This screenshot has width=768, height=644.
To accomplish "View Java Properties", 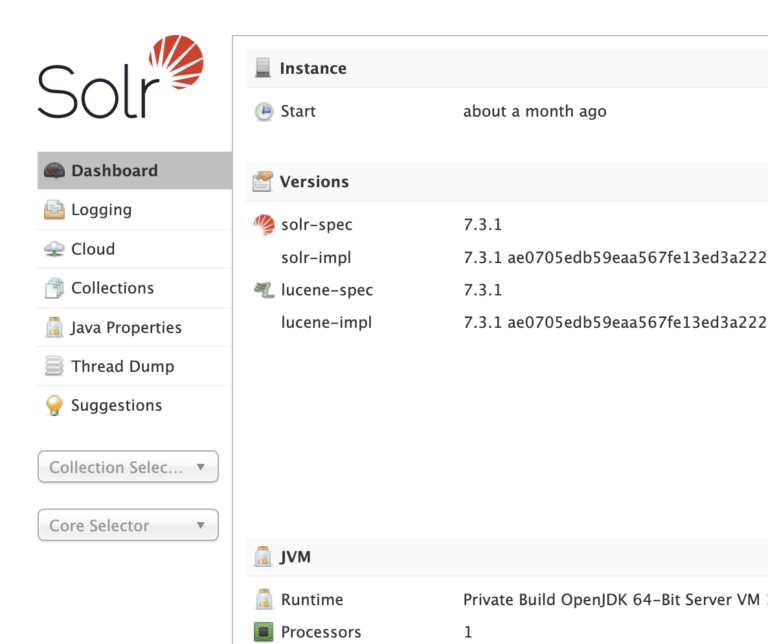I will pos(135,327).
